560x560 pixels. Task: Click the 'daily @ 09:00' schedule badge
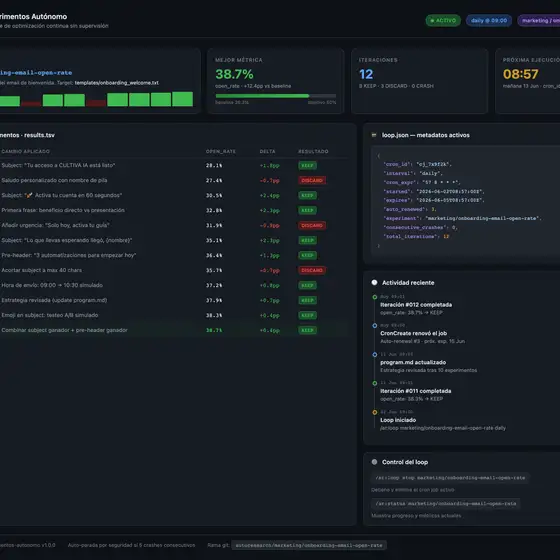point(489,20)
